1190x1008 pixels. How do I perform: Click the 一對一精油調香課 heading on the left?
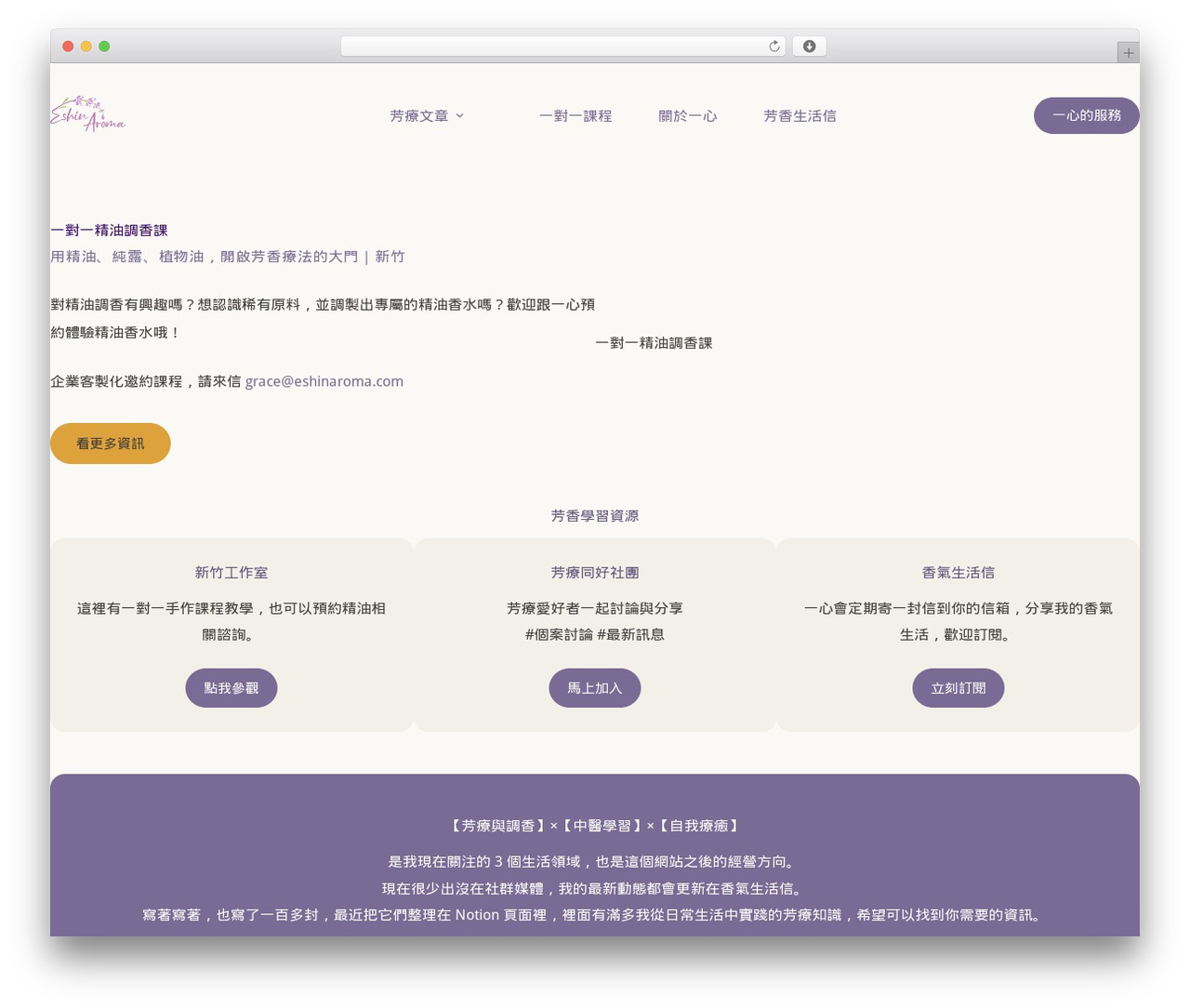(109, 231)
